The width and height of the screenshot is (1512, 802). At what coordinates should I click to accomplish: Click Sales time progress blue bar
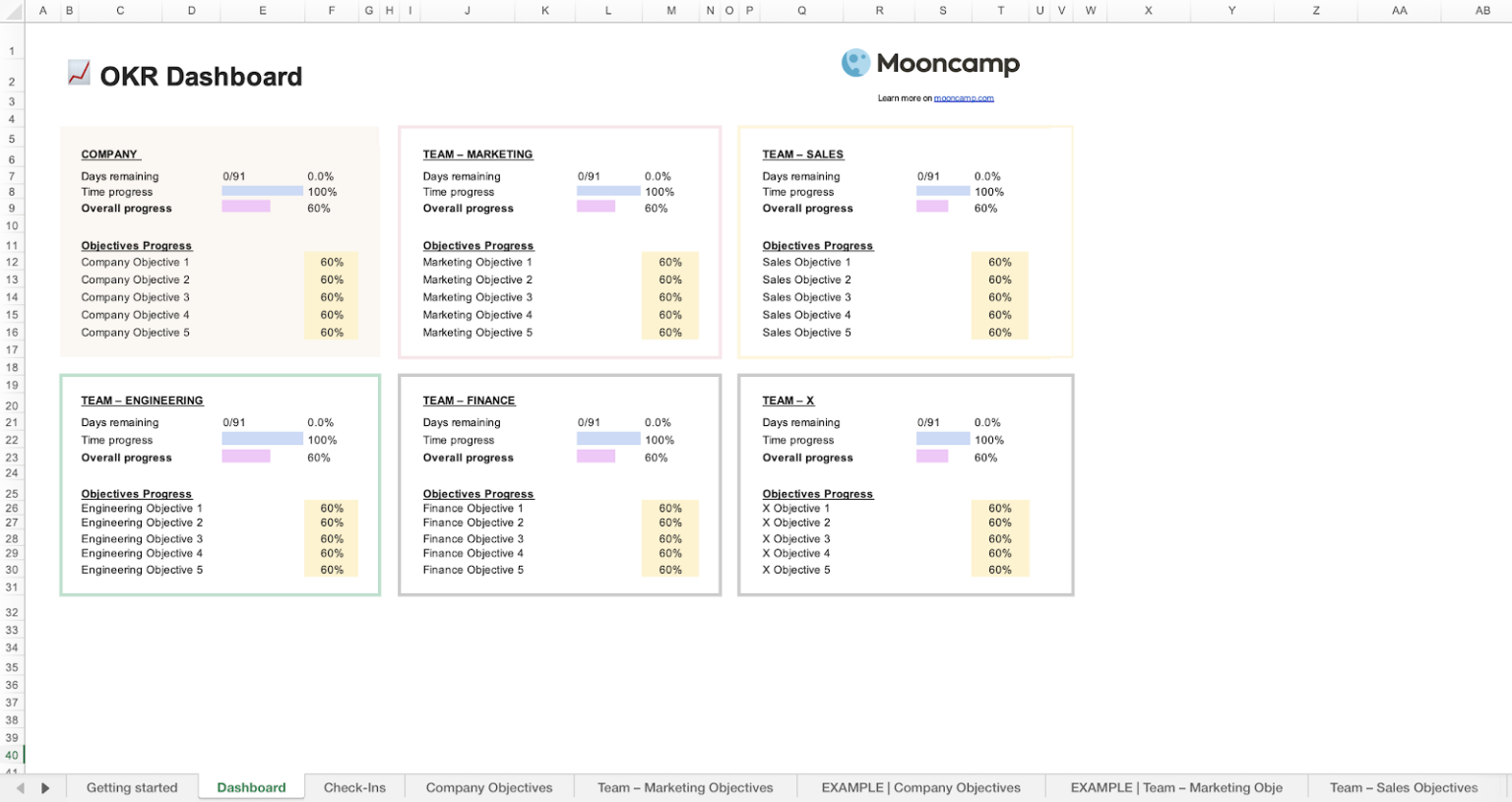coord(943,191)
